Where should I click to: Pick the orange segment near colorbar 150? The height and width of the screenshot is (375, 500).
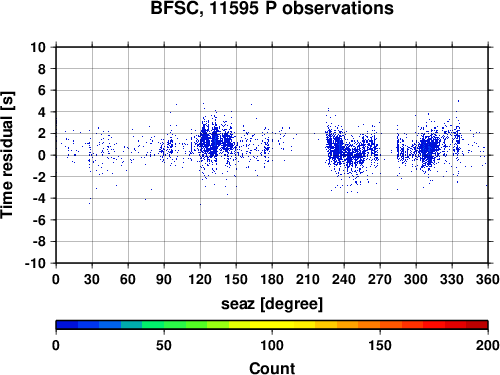coord(380,325)
